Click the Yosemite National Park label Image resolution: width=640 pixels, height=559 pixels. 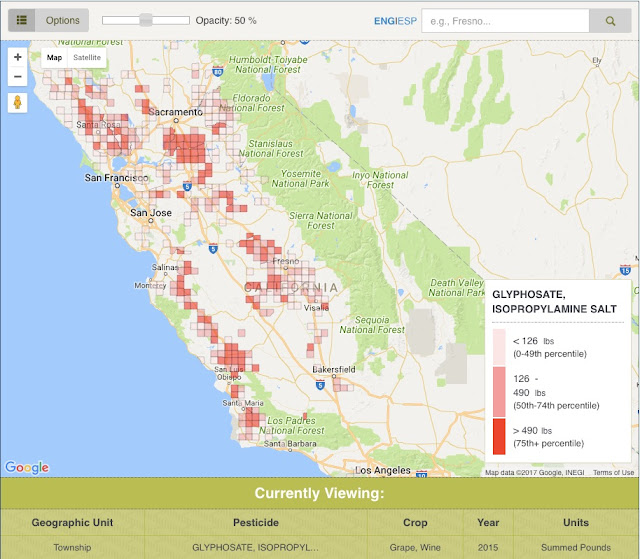[x=300, y=179]
